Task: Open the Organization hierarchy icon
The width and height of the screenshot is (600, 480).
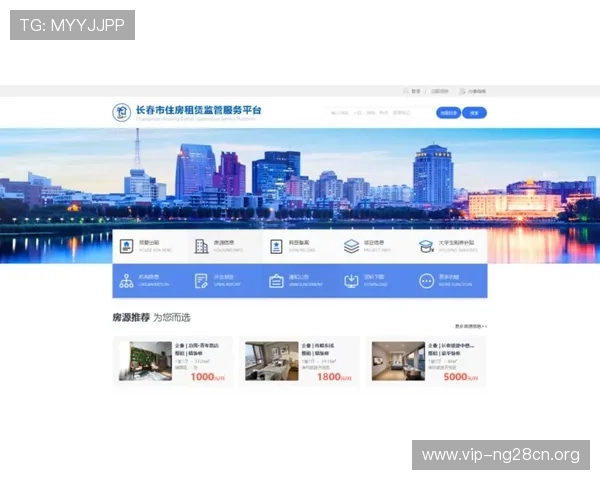Action: (126, 281)
